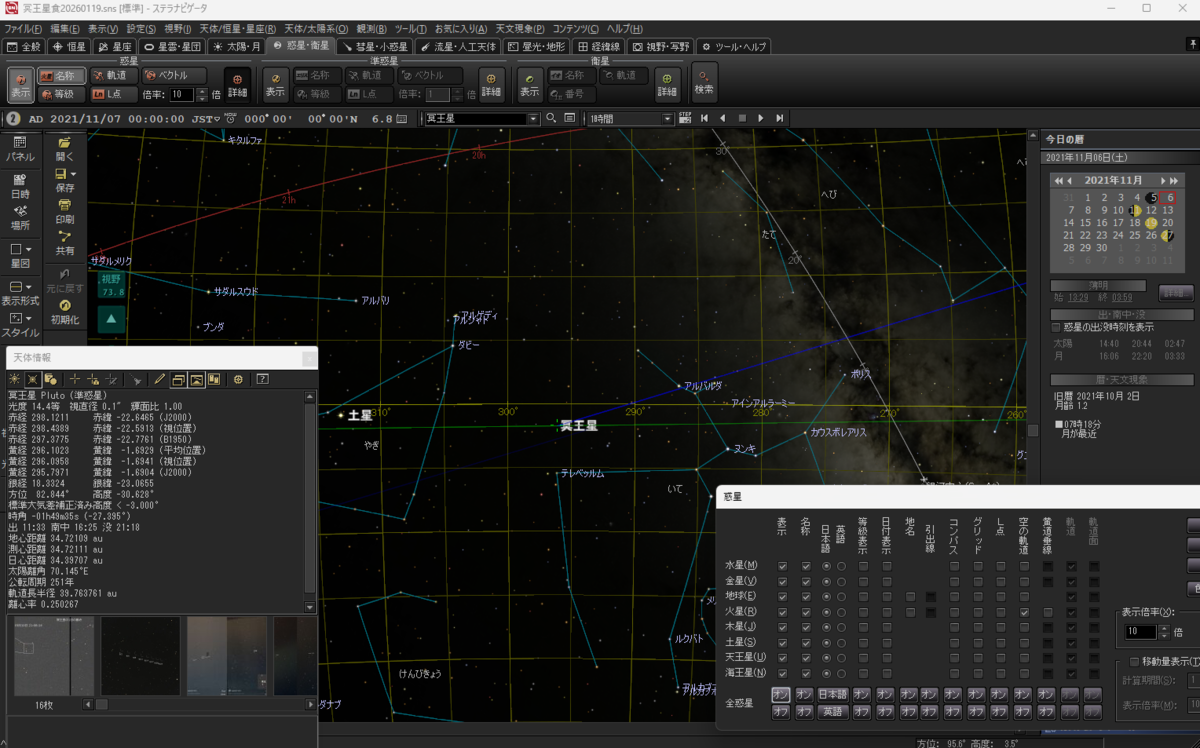
Task: Click the 開く open file icon
Action: pyautogui.click(x=64, y=149)
